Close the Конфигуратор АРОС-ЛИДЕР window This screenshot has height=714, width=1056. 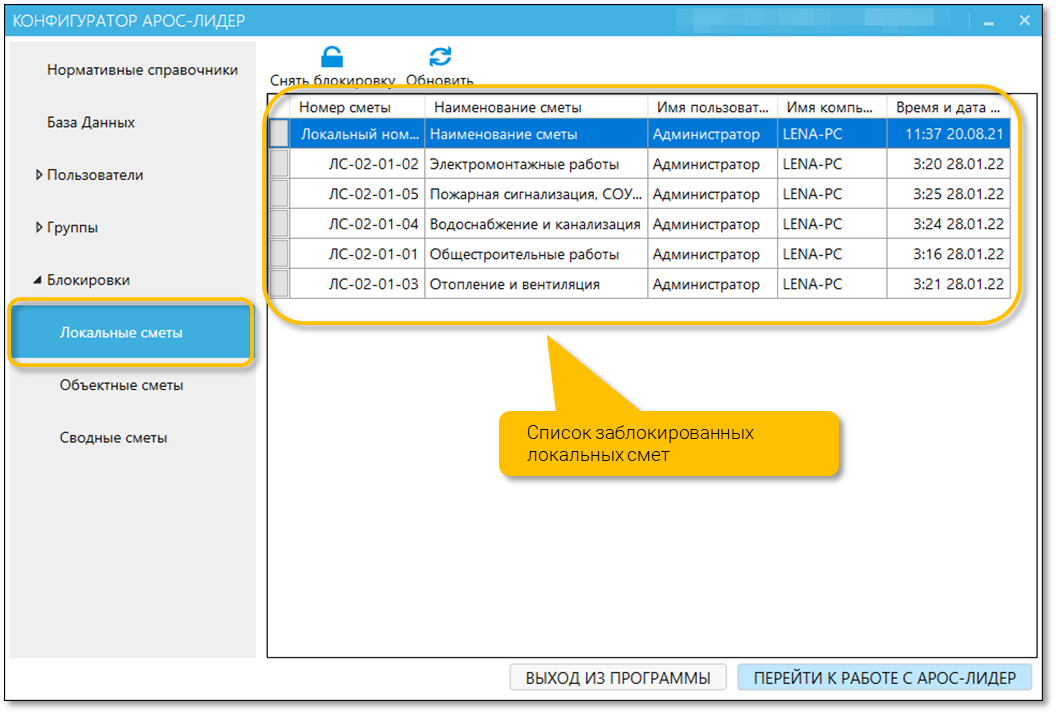point(1024,20)
